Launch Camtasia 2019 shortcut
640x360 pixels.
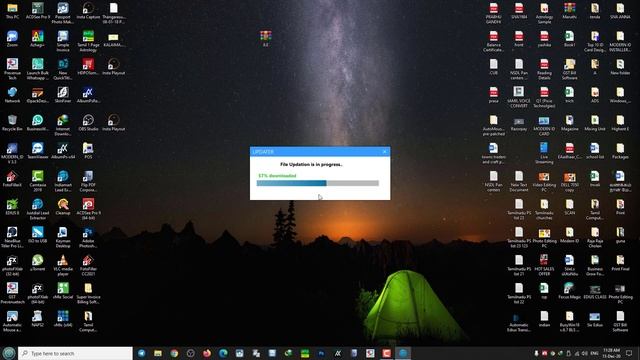coord(38,181)
